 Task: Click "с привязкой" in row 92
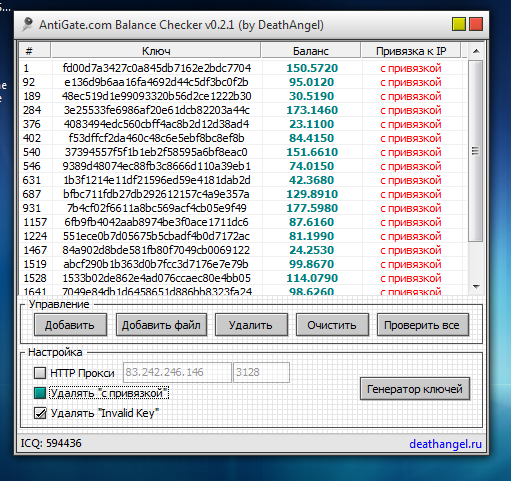411,82
